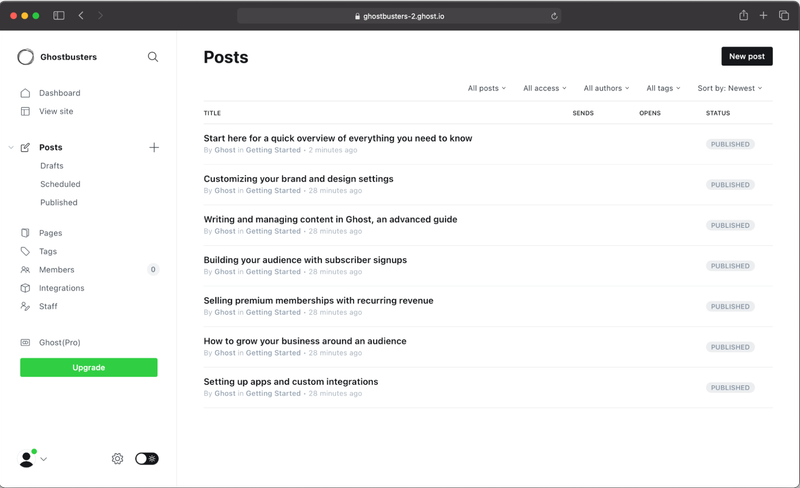The height and width of the screenshot is (488, 800).
Task: Open settings via the gear icon
Action: [x=117, y=458]
